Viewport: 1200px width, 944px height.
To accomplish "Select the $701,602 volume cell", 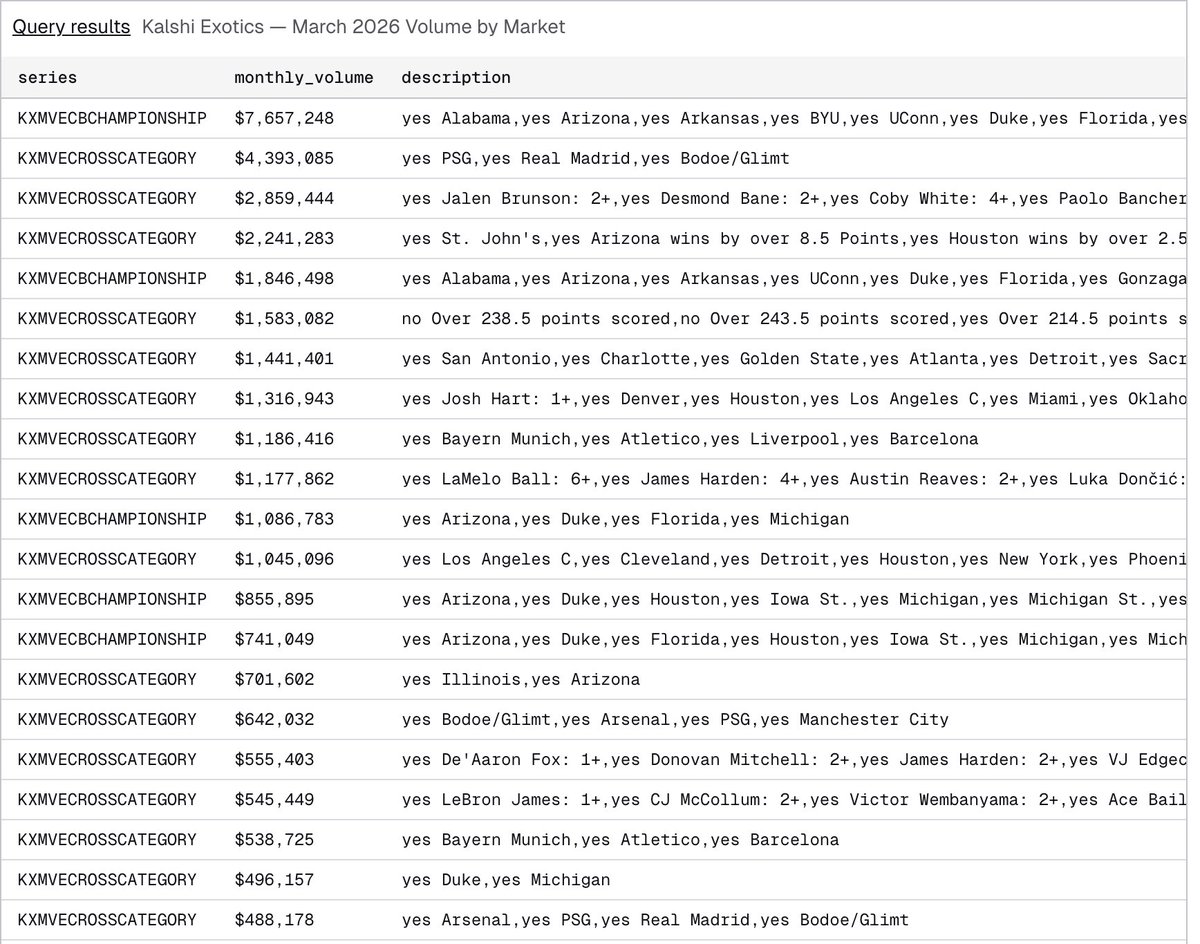I will point(274,679).
